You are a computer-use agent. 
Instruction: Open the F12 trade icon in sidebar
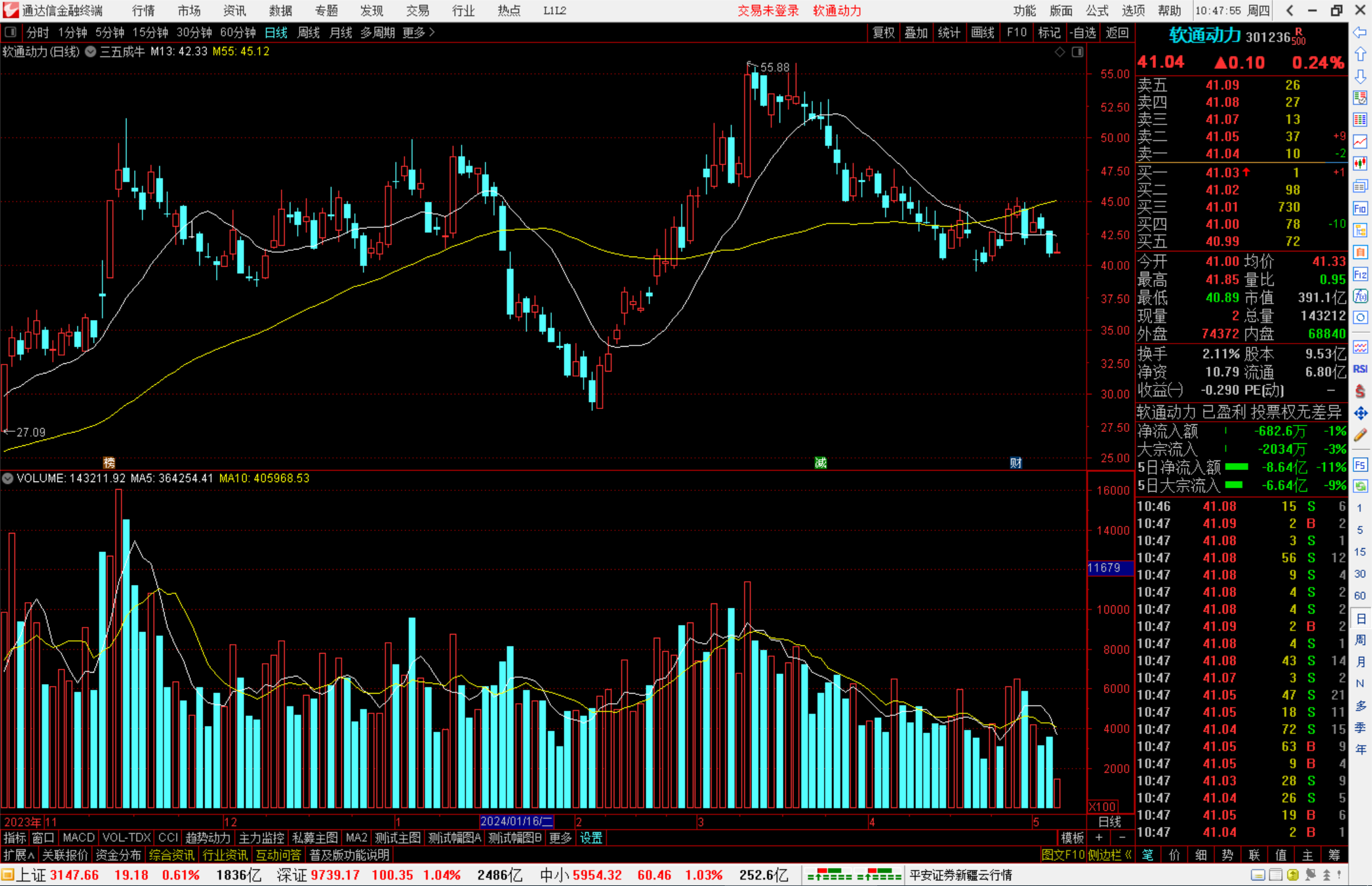1360,274
